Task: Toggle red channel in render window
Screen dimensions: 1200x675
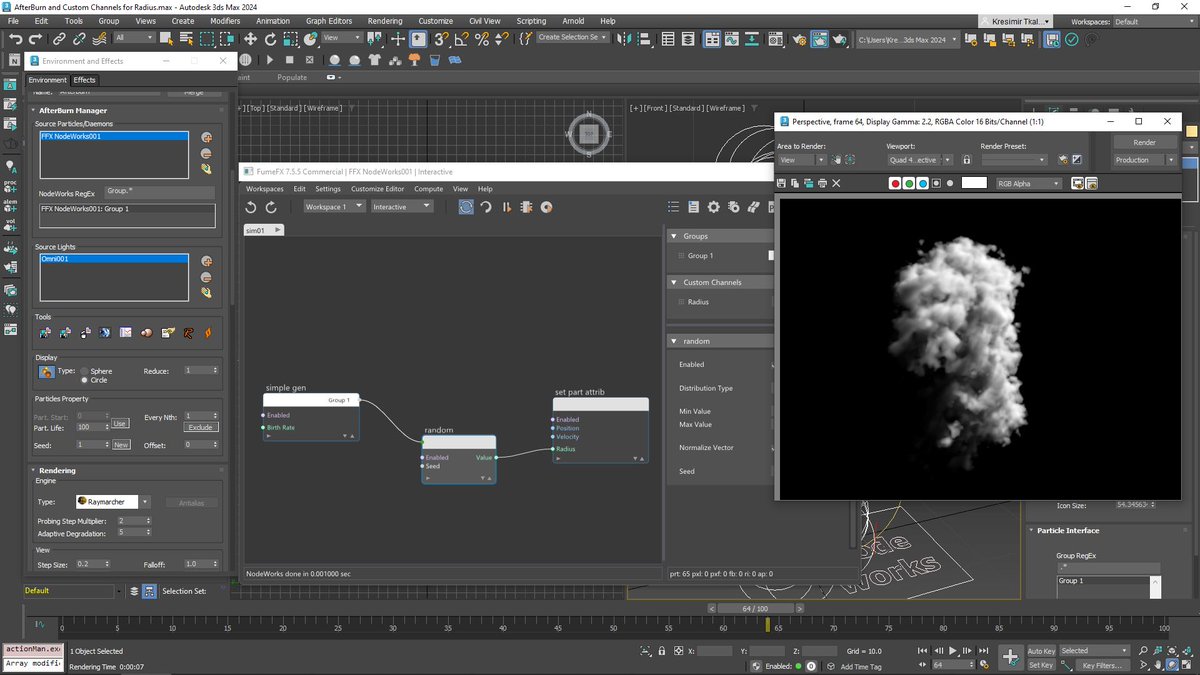Action: pos(895,183)
